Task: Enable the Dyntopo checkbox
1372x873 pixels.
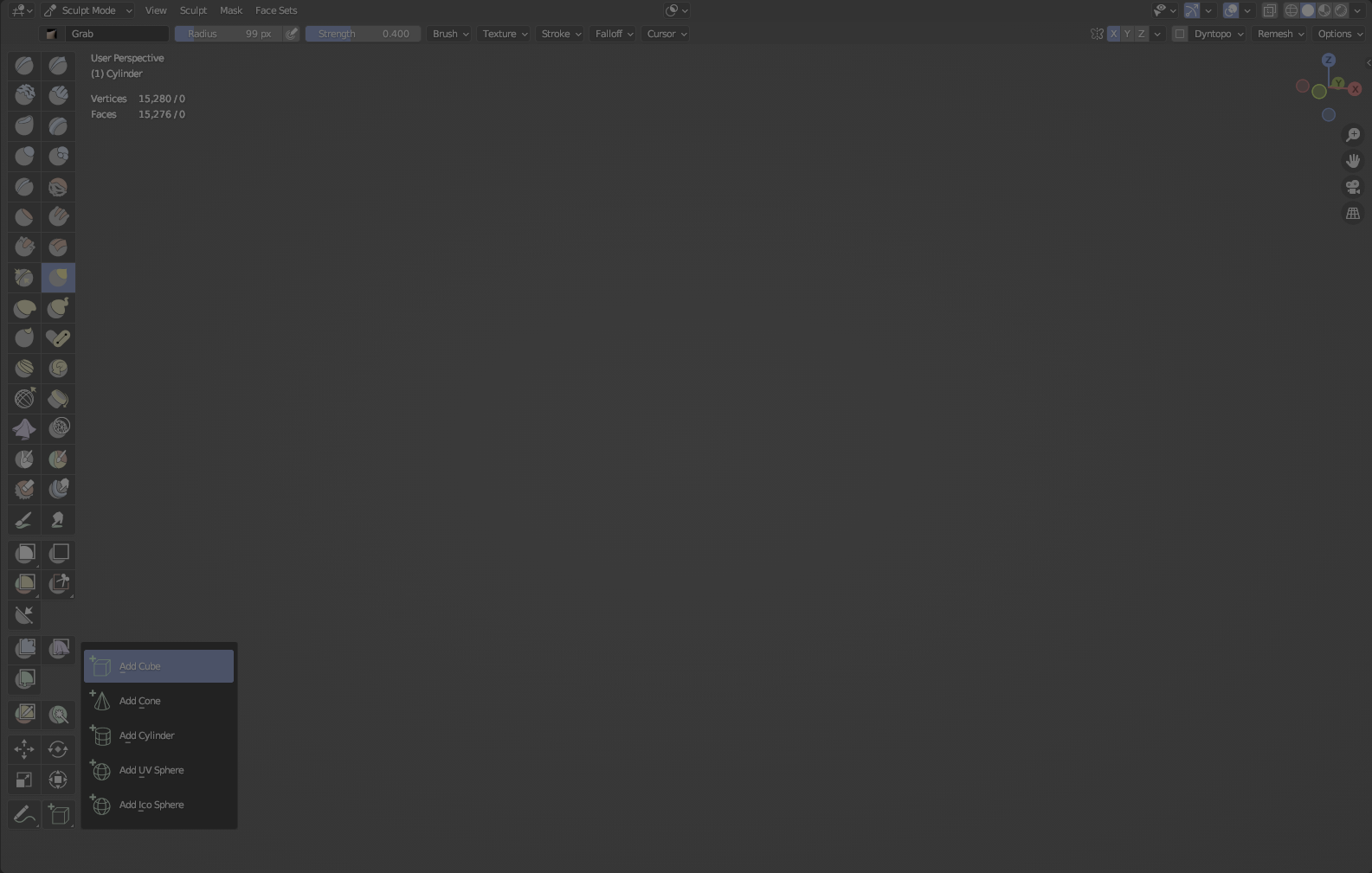Action: pyautogui.click(x=1179, y=34)
